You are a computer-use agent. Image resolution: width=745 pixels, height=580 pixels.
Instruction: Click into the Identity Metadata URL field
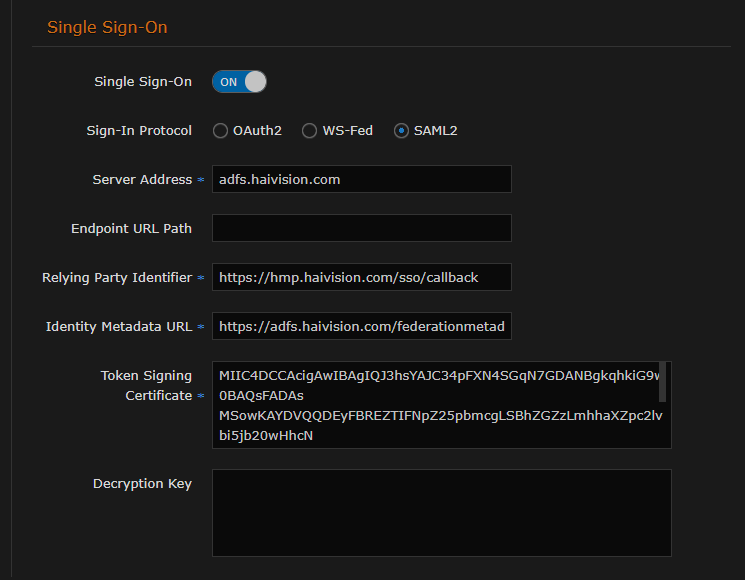pos(361,326)
